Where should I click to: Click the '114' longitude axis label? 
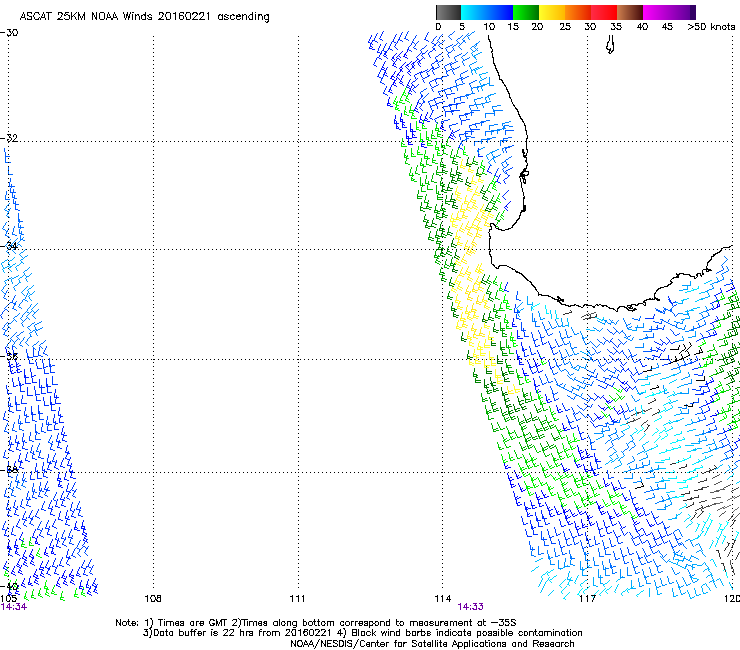pyautogui.click(x=443, y=599)
